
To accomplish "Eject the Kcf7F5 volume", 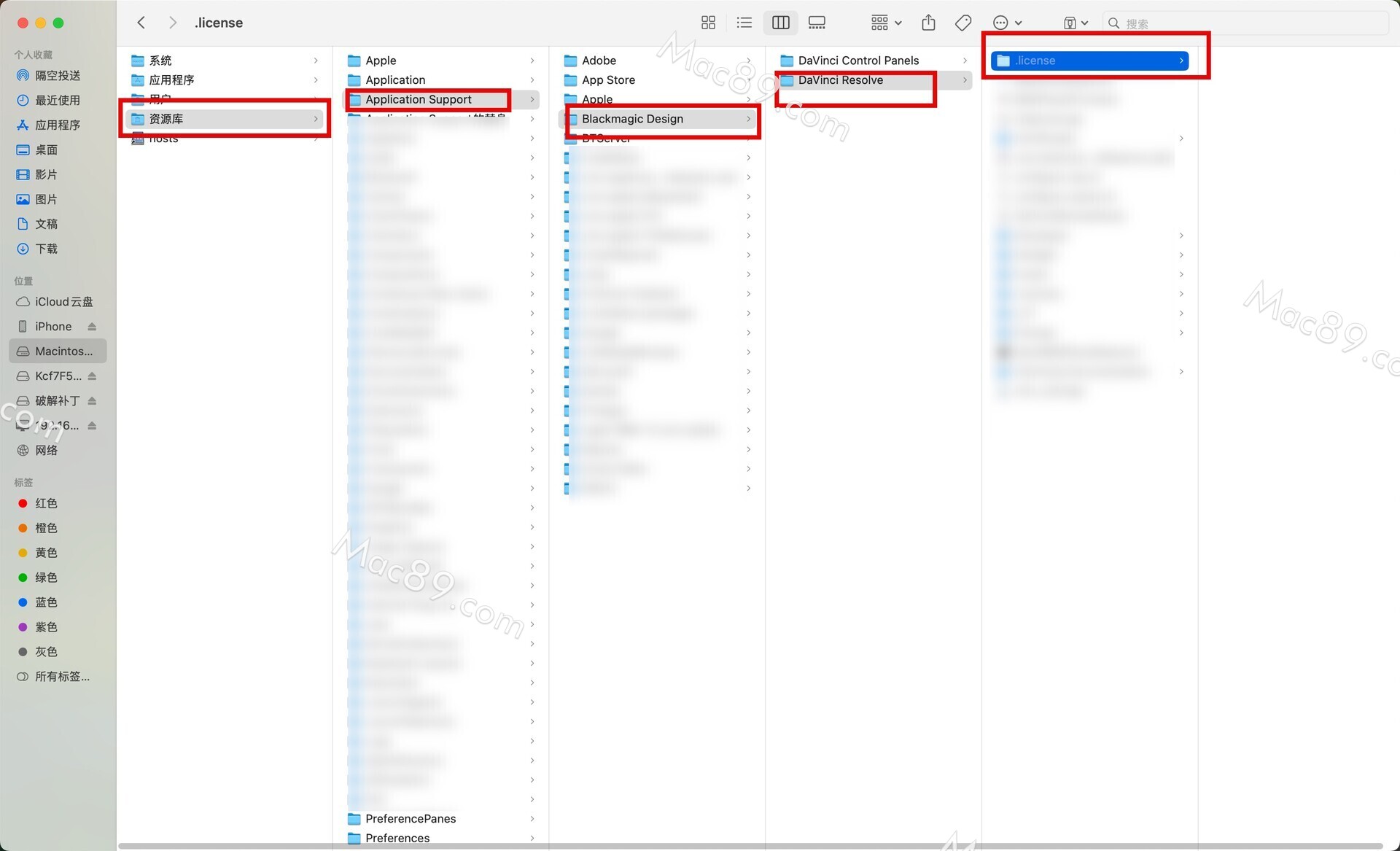I will [x=92, y=376].
